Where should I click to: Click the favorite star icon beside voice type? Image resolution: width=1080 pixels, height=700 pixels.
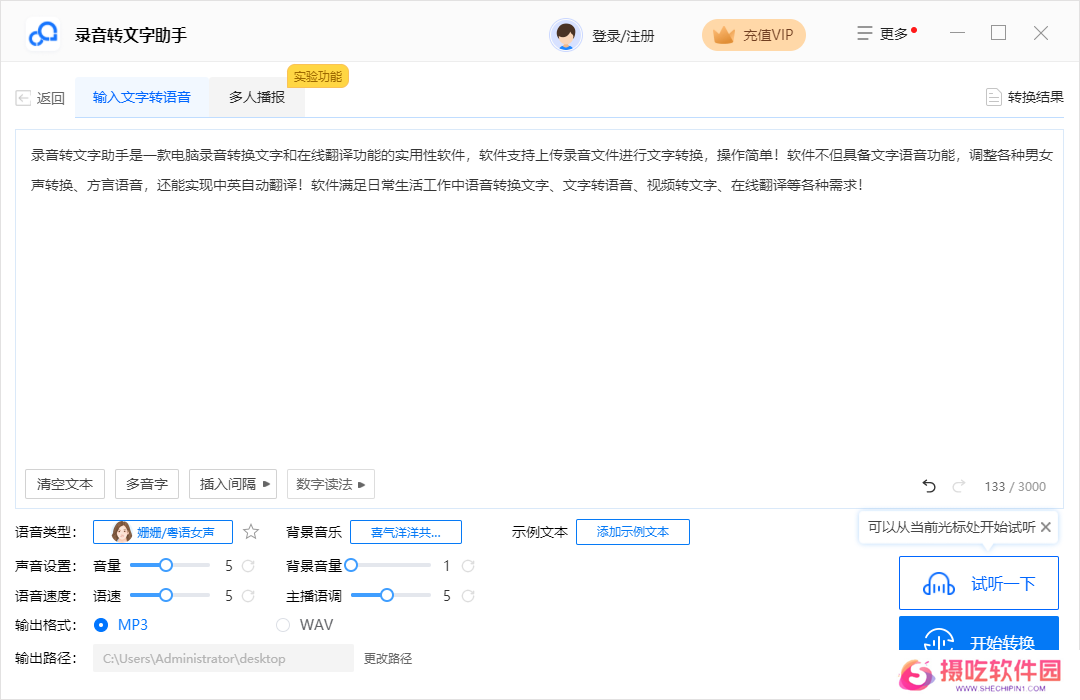point(251,532)
